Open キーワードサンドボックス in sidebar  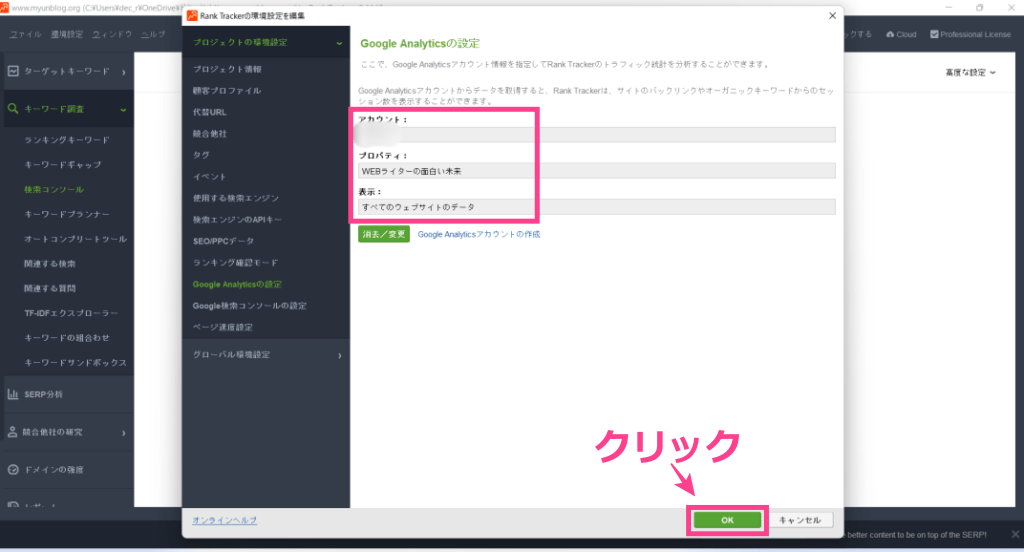pos(75,363)
